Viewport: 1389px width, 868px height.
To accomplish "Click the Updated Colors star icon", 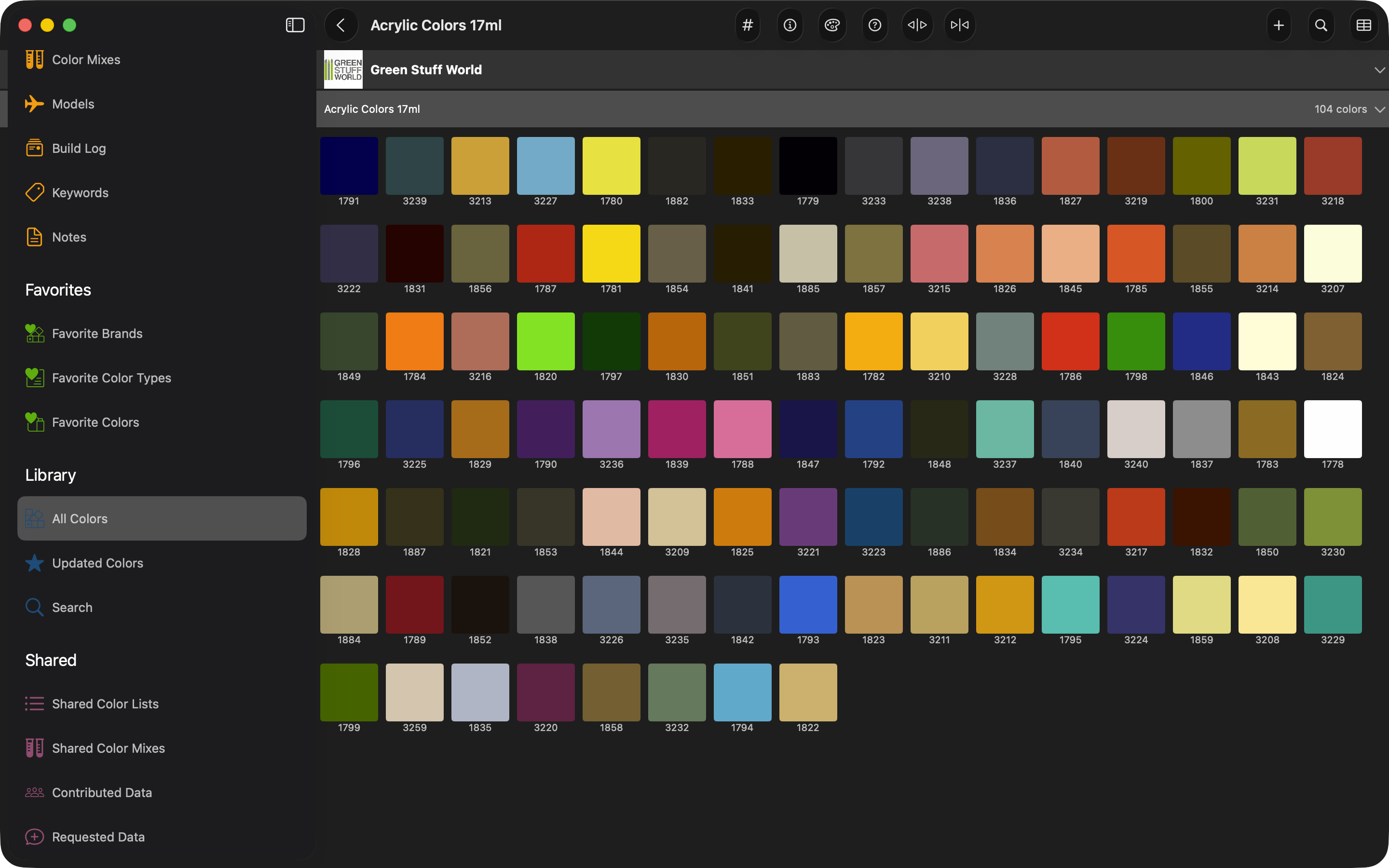I will pos(34,563).
